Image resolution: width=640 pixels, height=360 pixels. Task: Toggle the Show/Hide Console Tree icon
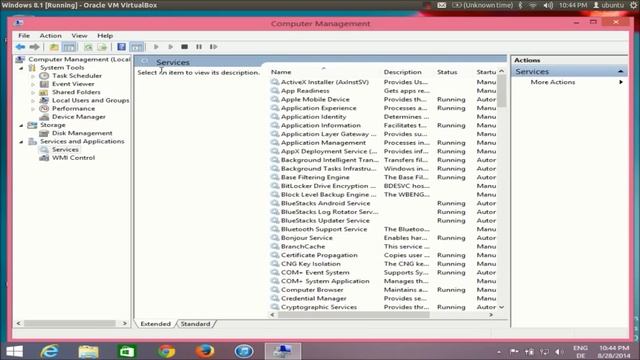click(69, 47)
